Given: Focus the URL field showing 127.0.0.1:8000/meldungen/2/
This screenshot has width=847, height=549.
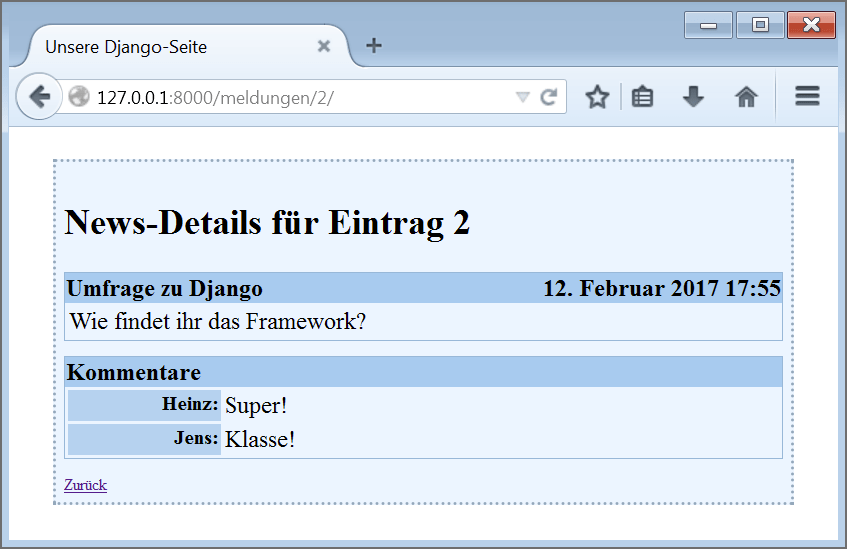Looking at the screenshot, I should pyautogui.click(x=300, y=97).
